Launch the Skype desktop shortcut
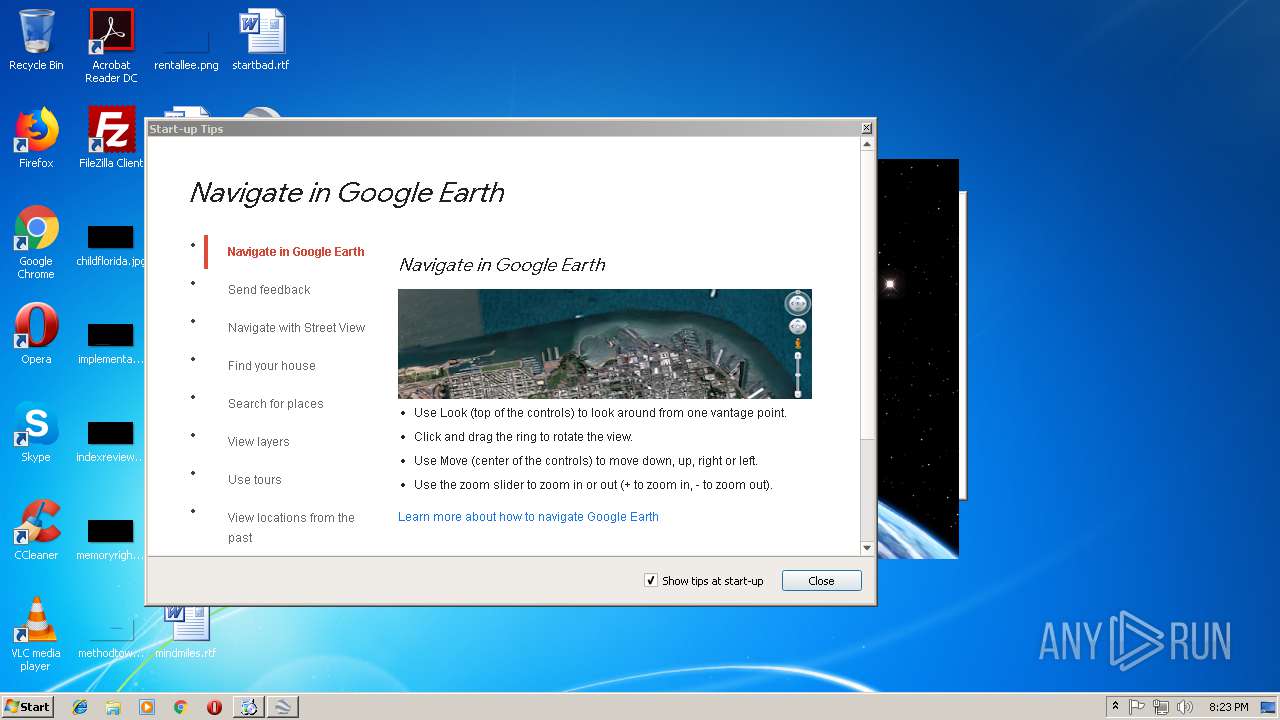1280x720 pixels. 36,432
